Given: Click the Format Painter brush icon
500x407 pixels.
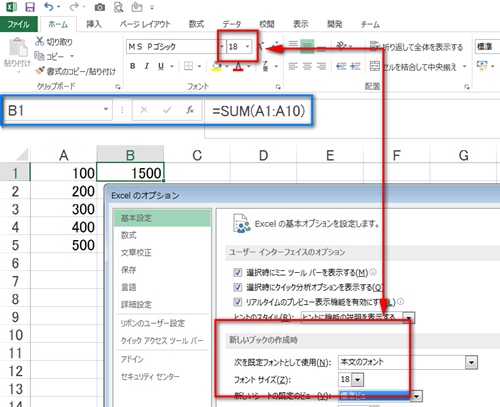Looking at the screenshot, I should (40, 71).
